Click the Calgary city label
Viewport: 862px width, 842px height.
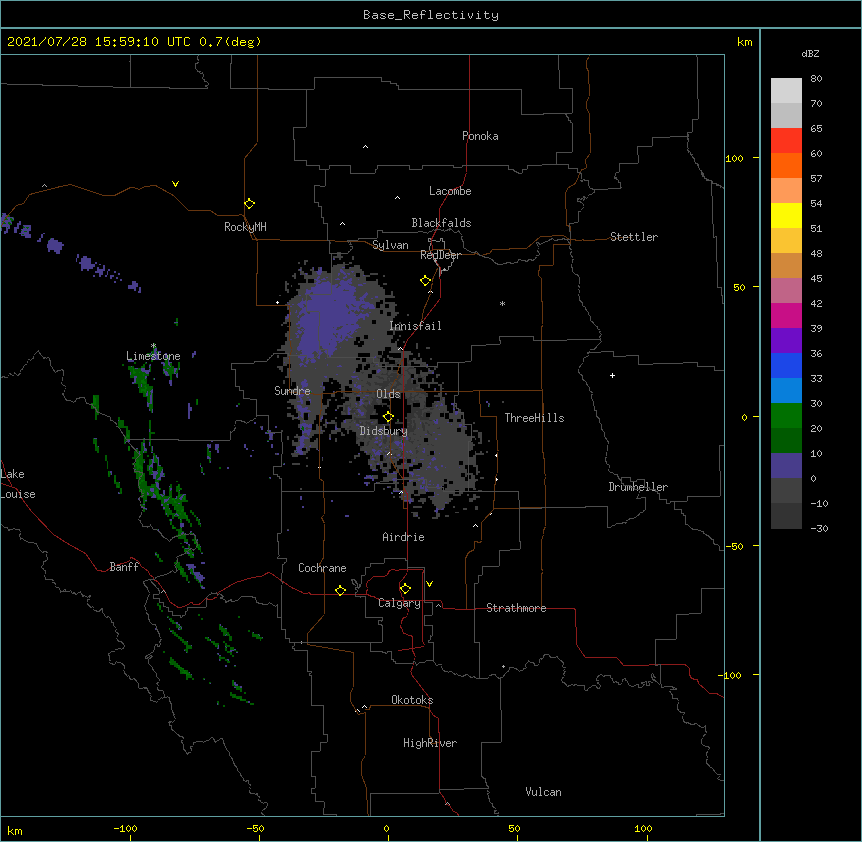tap(399, 603)
